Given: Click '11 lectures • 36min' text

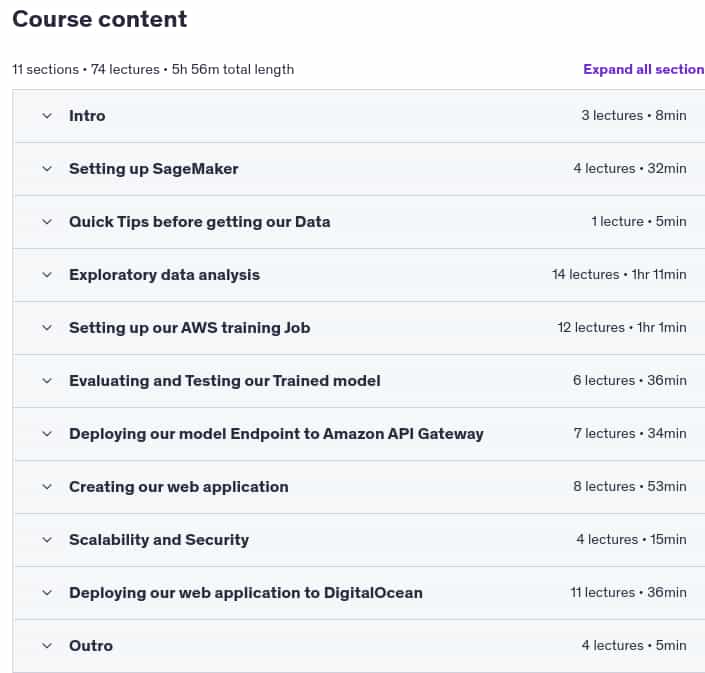Looking at the screenshot, I should click(x=629, y=593).
